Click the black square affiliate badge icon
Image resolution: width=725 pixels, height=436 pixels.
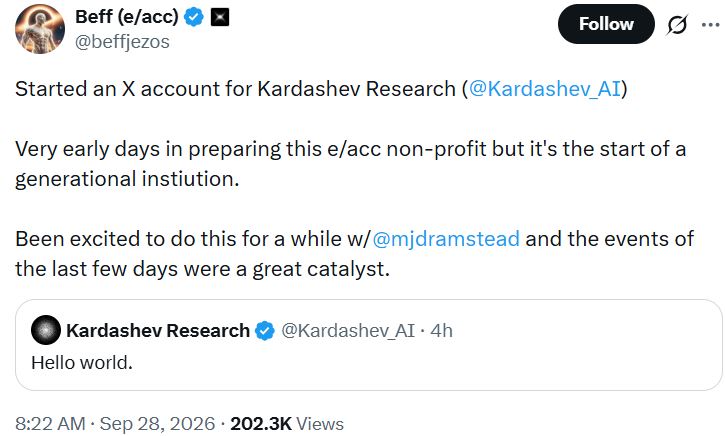[x=220, y=18]
